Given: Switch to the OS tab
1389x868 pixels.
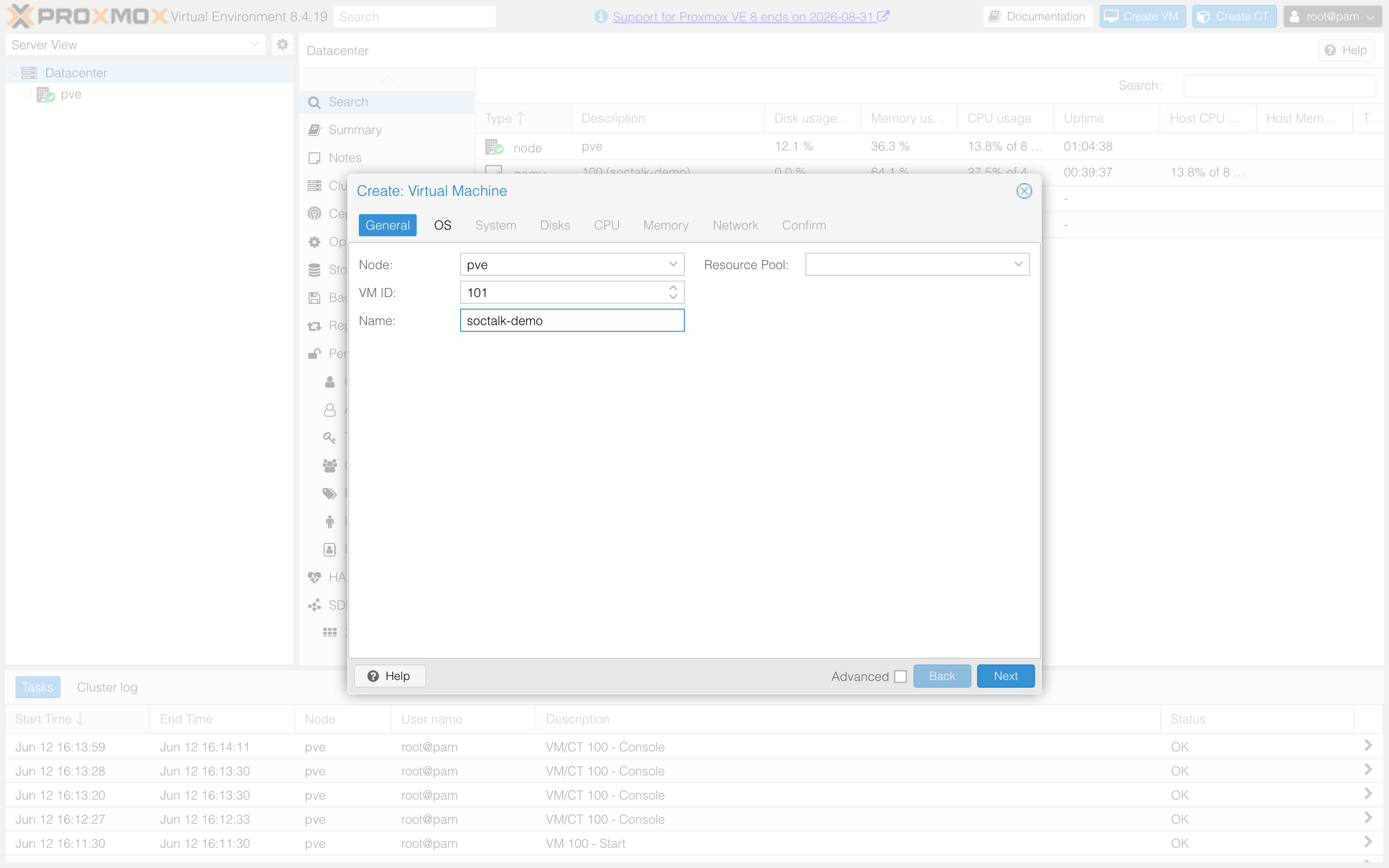Looking at the screenshot, I should pos(443,226).
